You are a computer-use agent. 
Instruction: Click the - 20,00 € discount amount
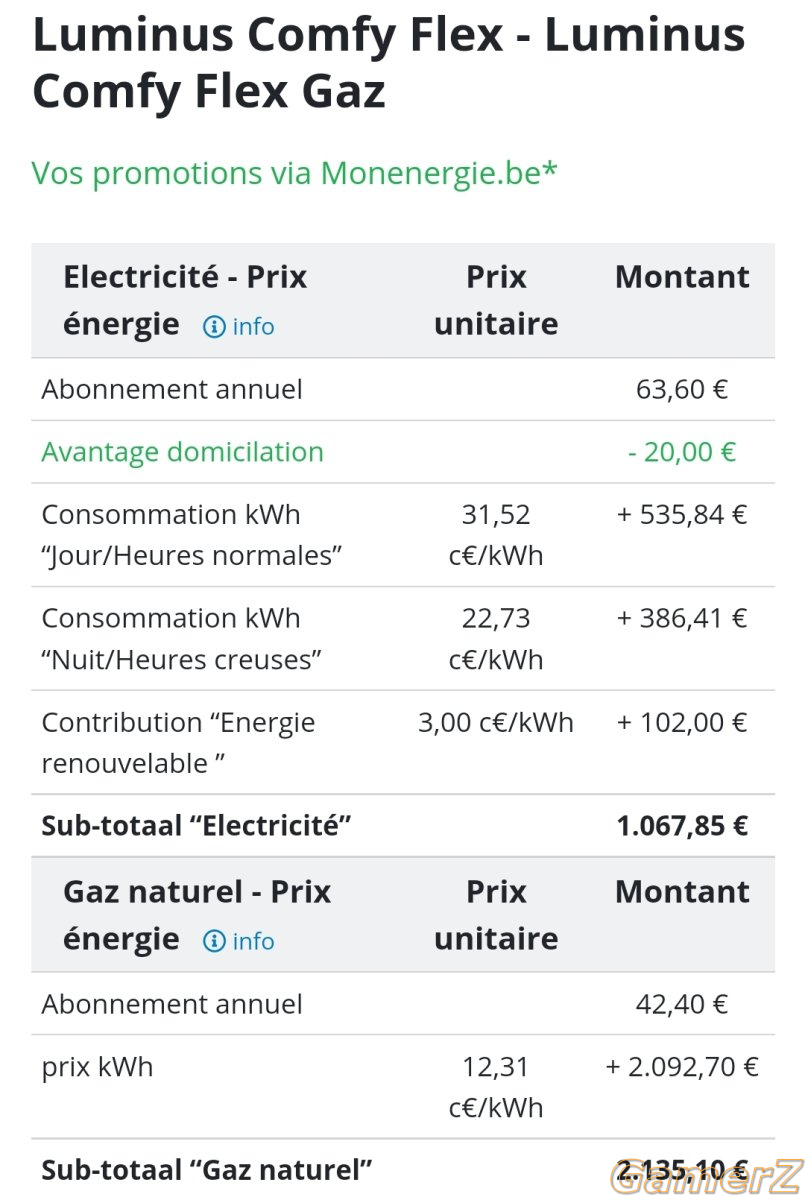[x=682, y=452]
